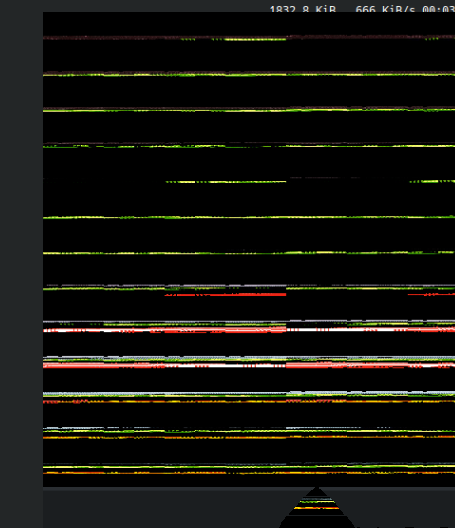This screenshot has width=455, height=528.
Task: Click the 1832.8 KiB transferred size readout
Action: tap(303, 9)
